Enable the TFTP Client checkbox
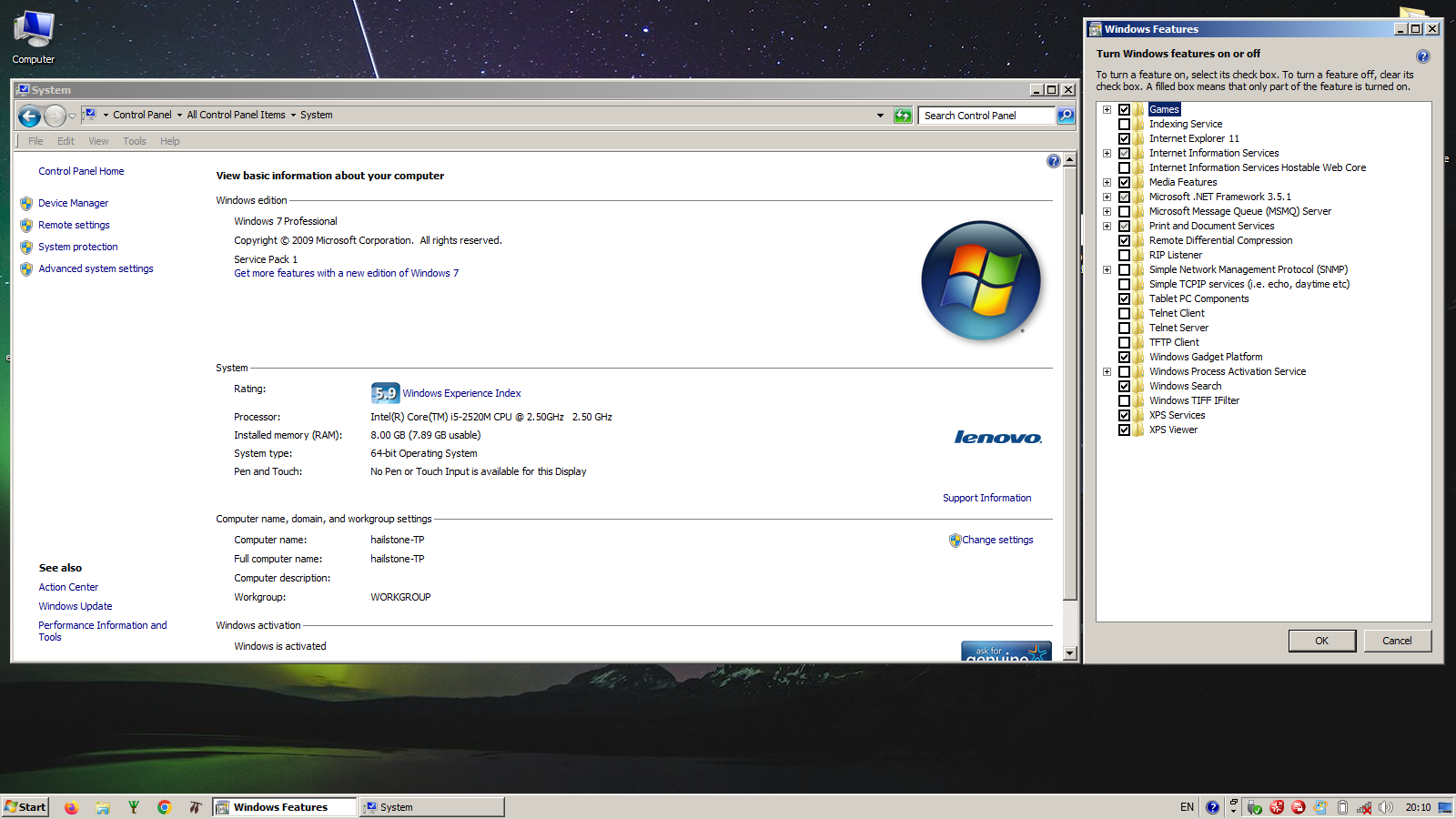 pyautogui.click(x=1124, y=342)
